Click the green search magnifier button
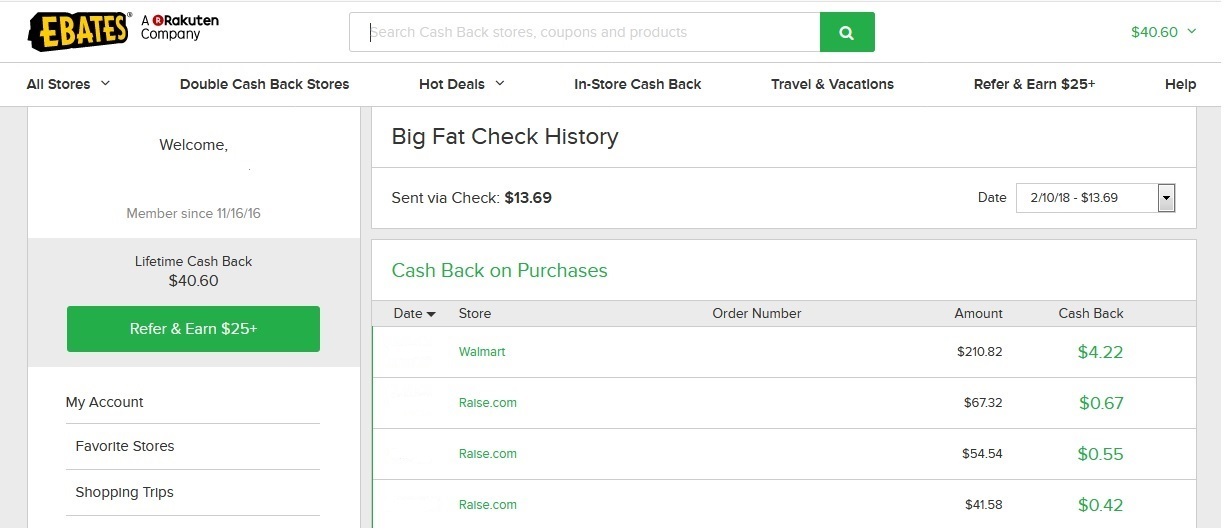The width and height of the screenshot is (1226, 530). pyautogui.click(x=847, y=32)
